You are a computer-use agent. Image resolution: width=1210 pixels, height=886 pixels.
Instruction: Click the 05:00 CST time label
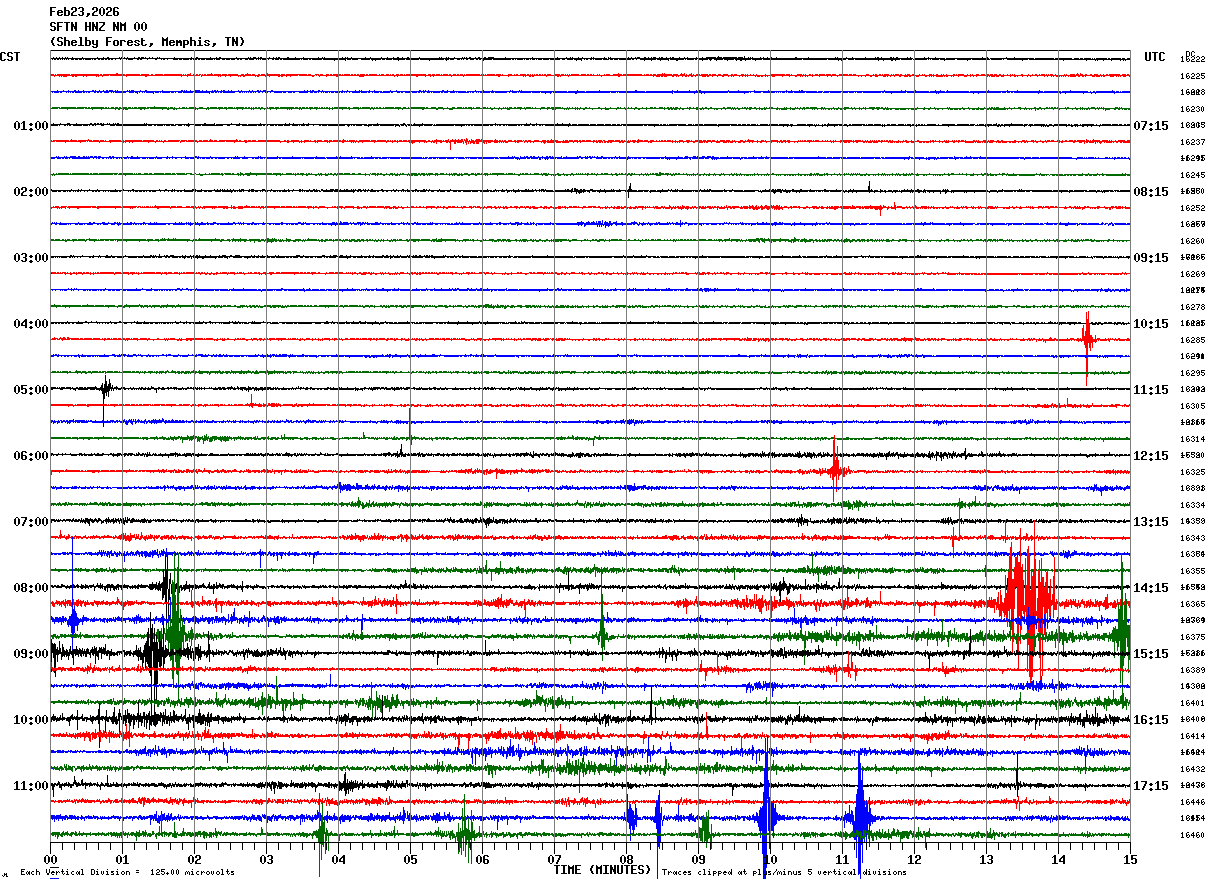pos(31,390)
